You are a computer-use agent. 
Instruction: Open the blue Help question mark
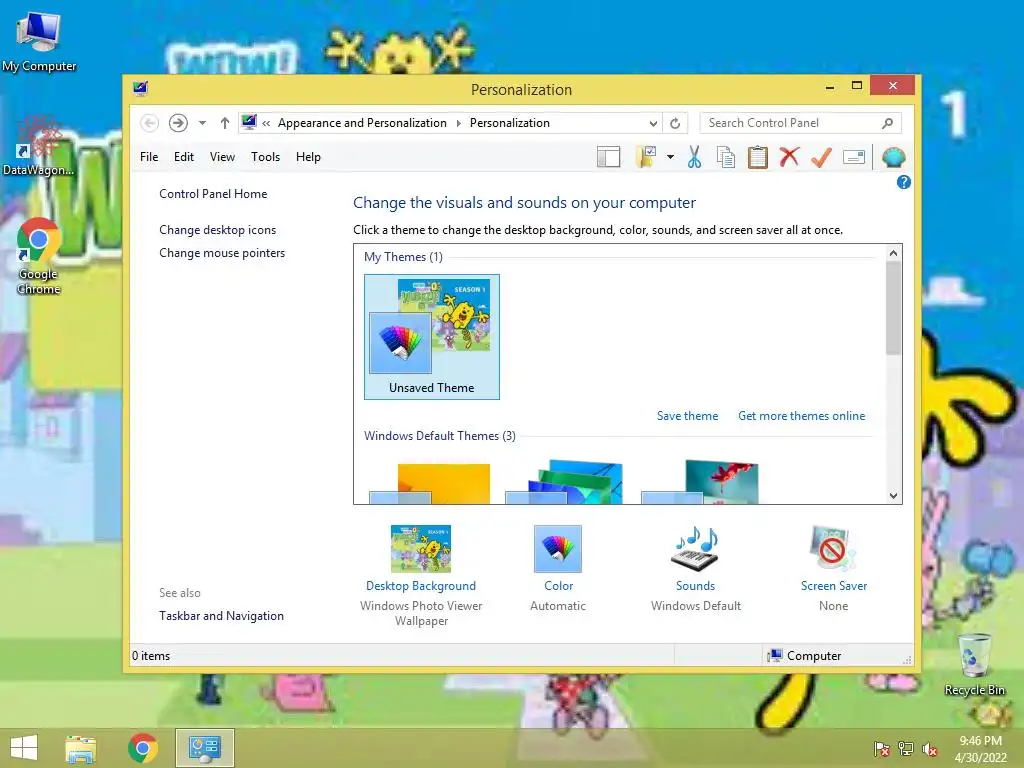904,182
